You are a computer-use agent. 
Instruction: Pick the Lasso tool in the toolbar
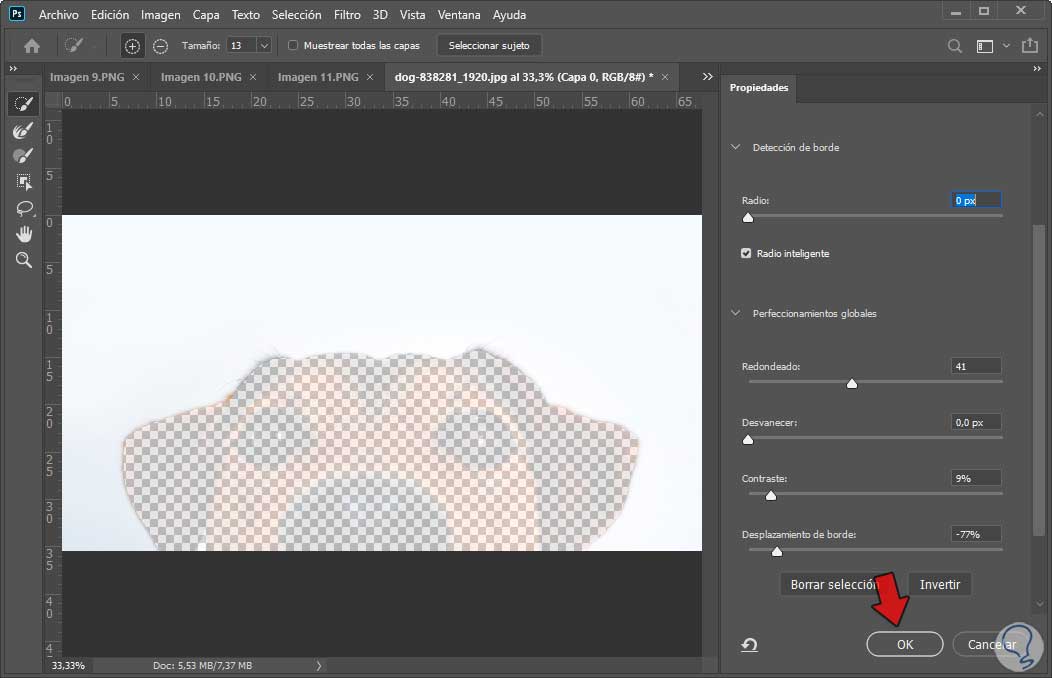click(23, 208)
